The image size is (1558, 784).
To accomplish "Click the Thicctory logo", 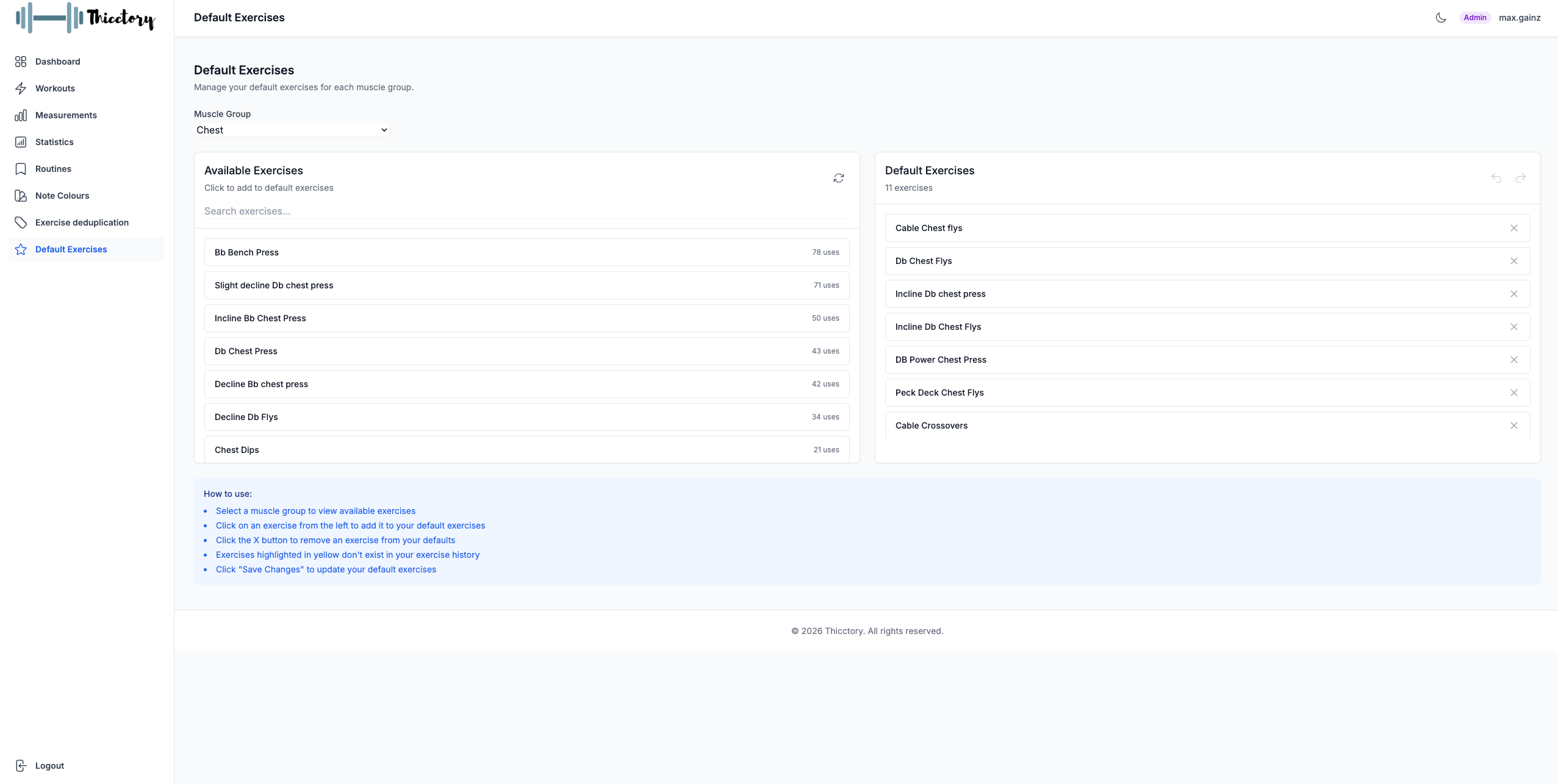I will tap(85, 18).
